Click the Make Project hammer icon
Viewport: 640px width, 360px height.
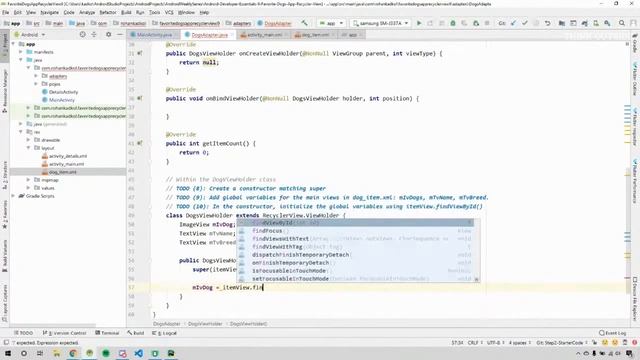point(304,23)
